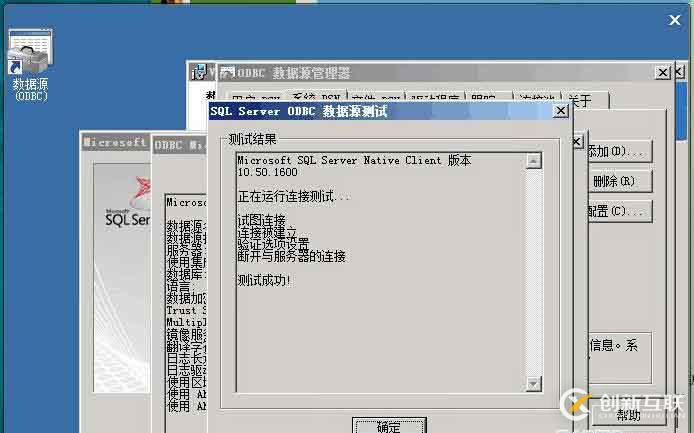This screenshot has width=694, height=433.
Task: Click the 'Microsoft SQL Server Native Client 版本' line
Action: click(x=354, y=160)
